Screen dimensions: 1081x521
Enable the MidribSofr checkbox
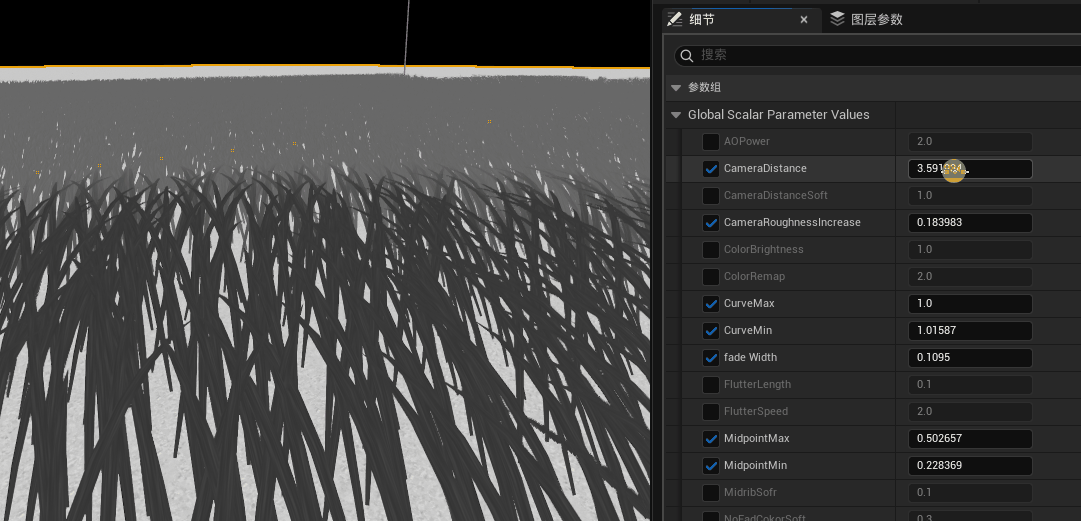pyautogui.click(x=711, y=493)
